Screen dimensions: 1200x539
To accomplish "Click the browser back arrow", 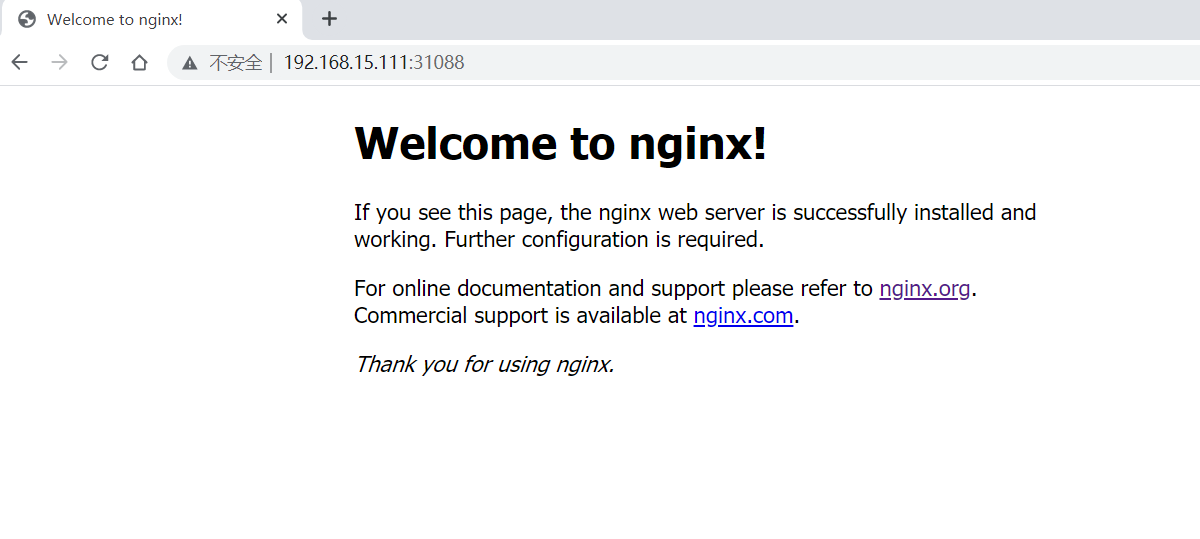I will point(20,62).
